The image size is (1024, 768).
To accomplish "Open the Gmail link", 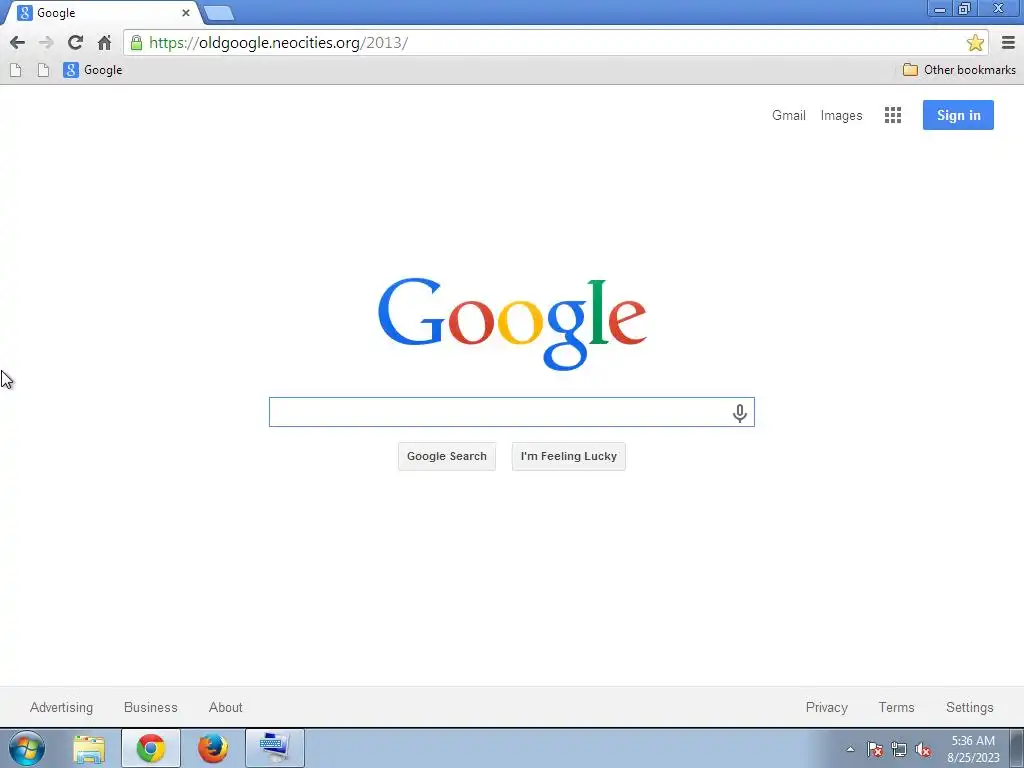I will click(x=789, y=116).
